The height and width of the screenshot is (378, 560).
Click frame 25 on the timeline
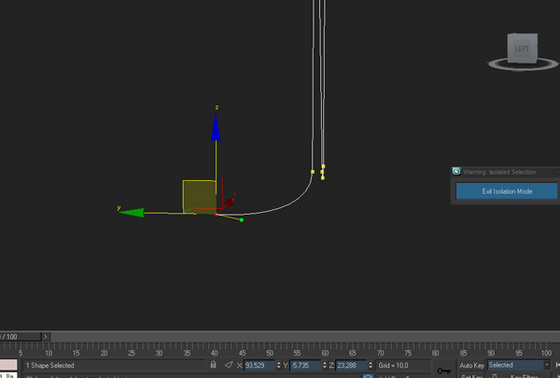pos(131,353)
